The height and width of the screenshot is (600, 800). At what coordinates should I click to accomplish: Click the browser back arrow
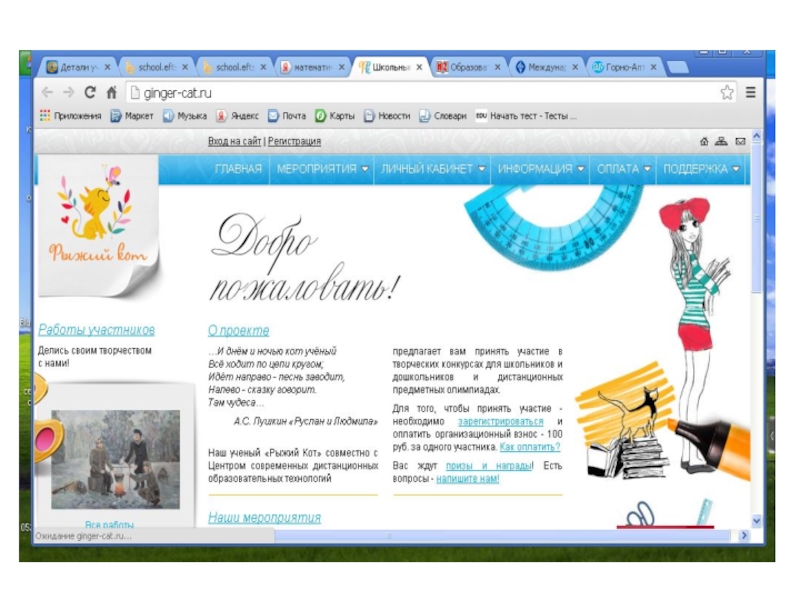pos(47,92)
